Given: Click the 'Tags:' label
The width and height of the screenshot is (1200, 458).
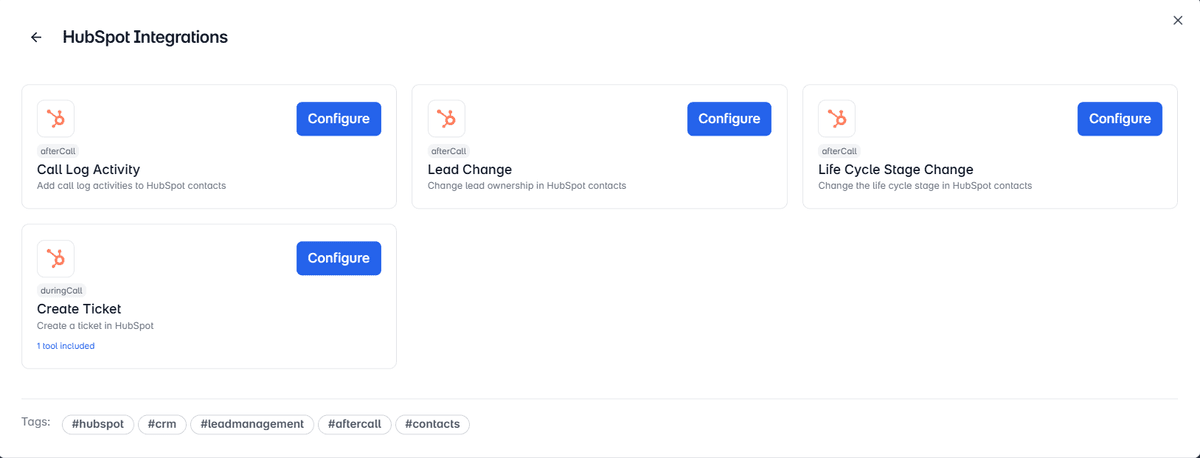Looking at the screenshot, I should (x=36, y=422).
